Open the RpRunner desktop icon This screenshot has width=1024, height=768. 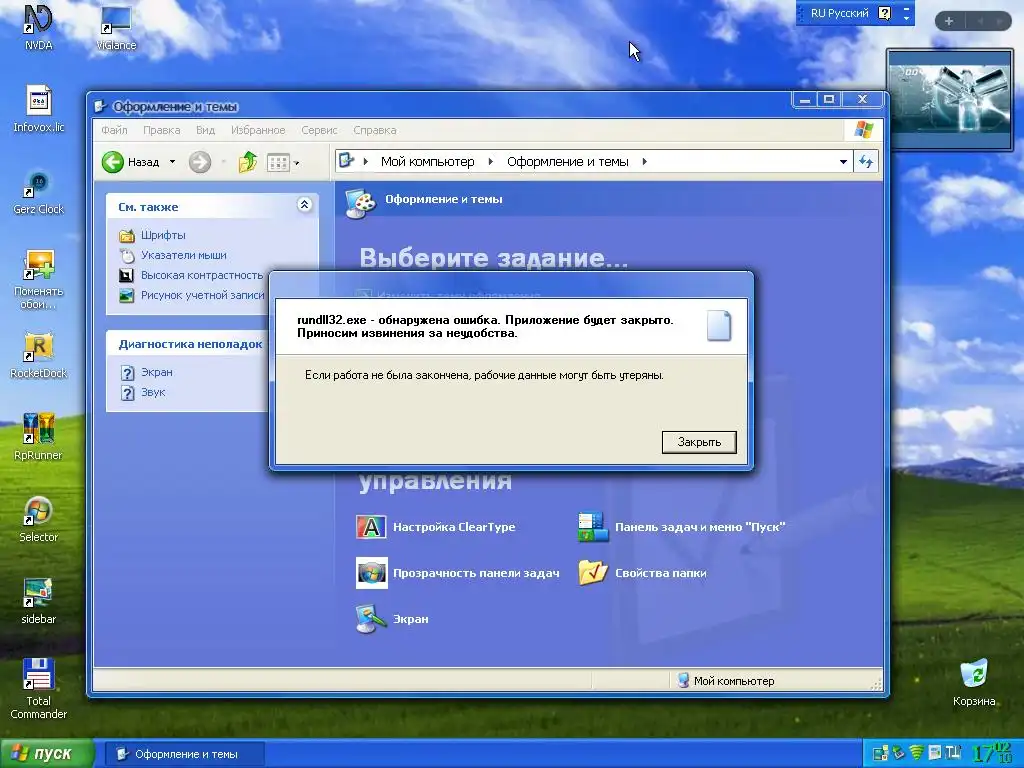click(x=39, y=436)
